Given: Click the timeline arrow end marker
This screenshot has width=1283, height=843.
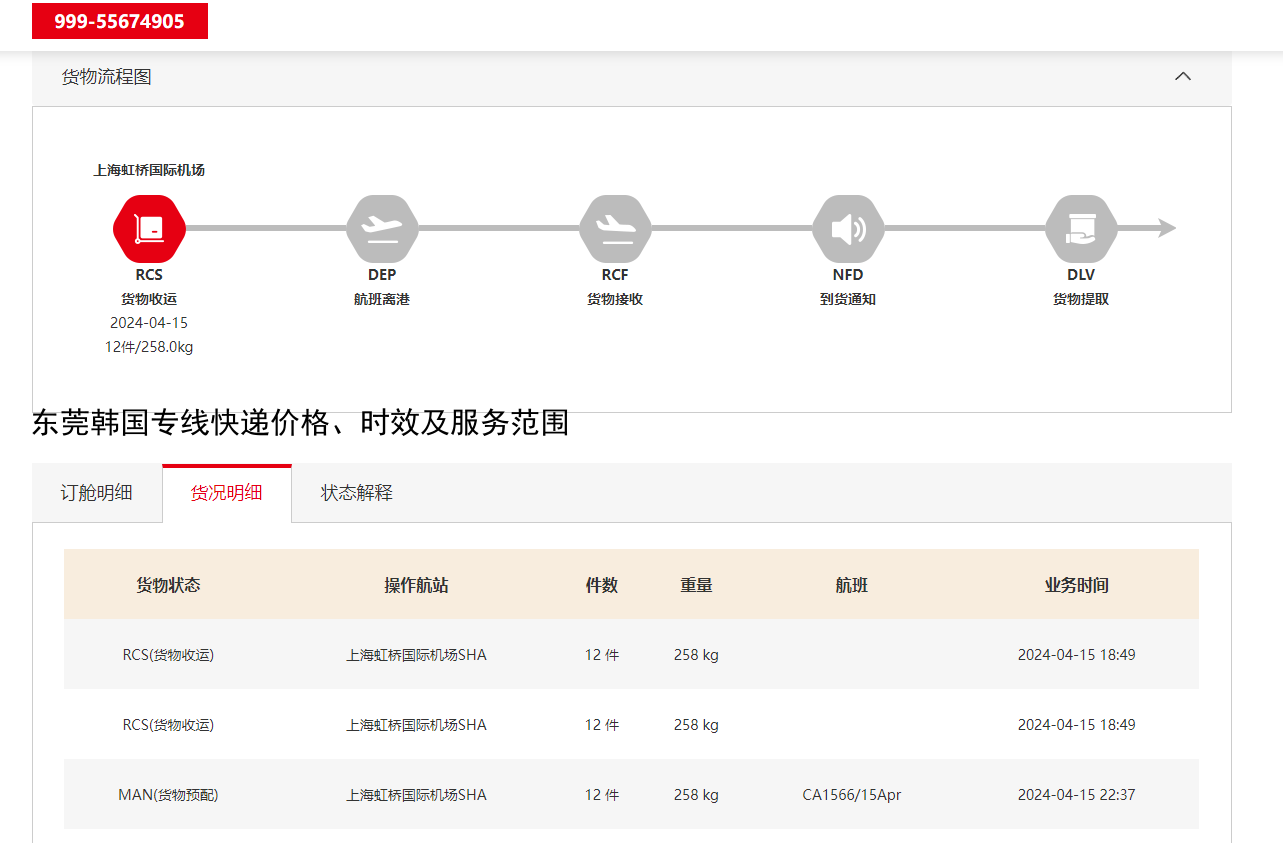Looking at the screenshot, I should click(x=1166, y=229).
